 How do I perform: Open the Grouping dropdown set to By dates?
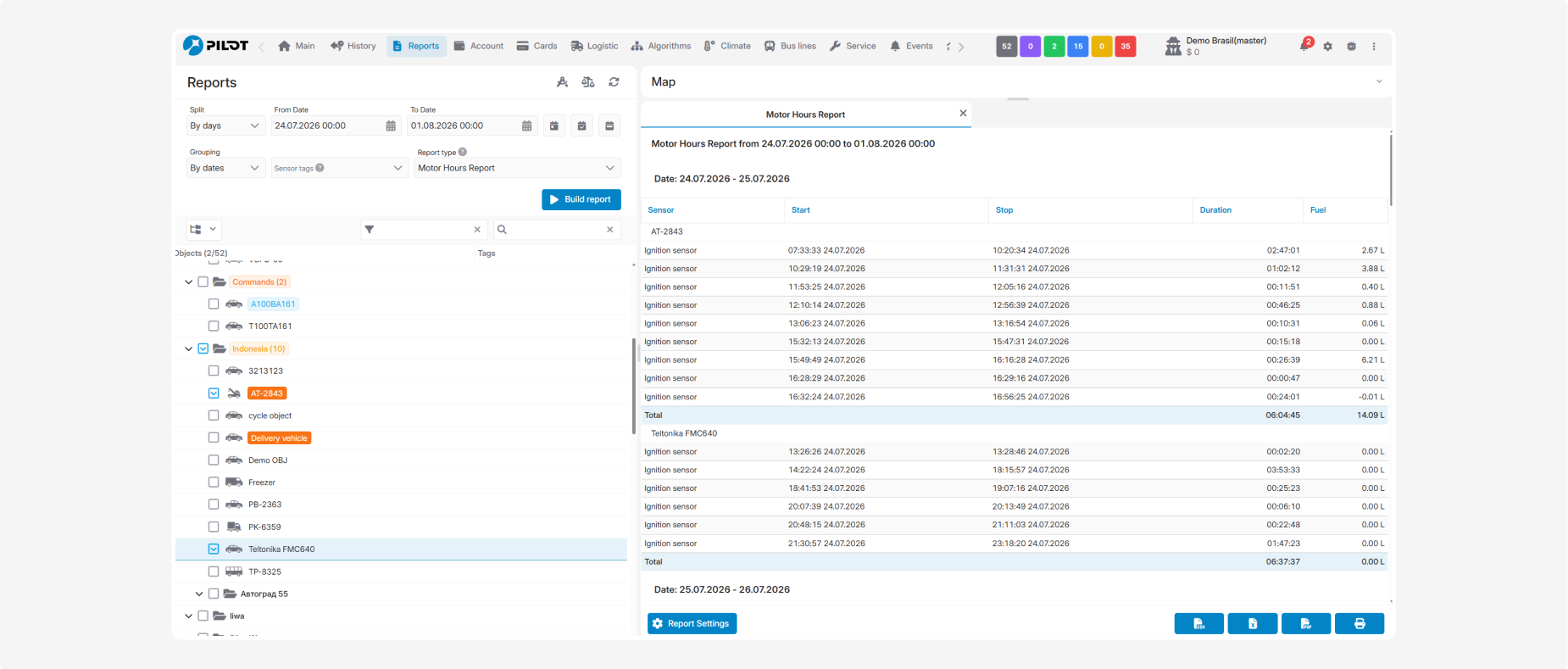(x=226, y=168)
